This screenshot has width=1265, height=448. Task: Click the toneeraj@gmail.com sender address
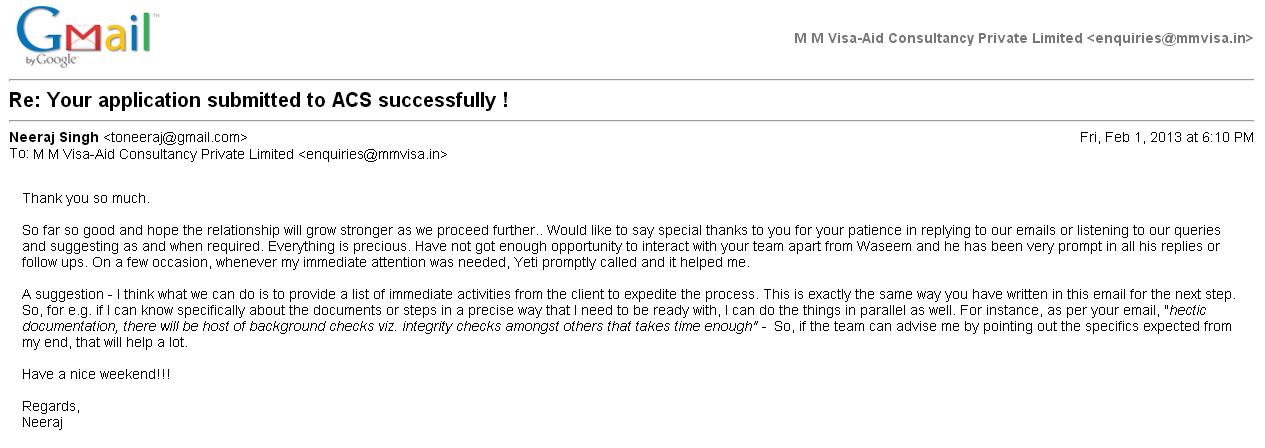pyautogui.click(x=175, y=137)
